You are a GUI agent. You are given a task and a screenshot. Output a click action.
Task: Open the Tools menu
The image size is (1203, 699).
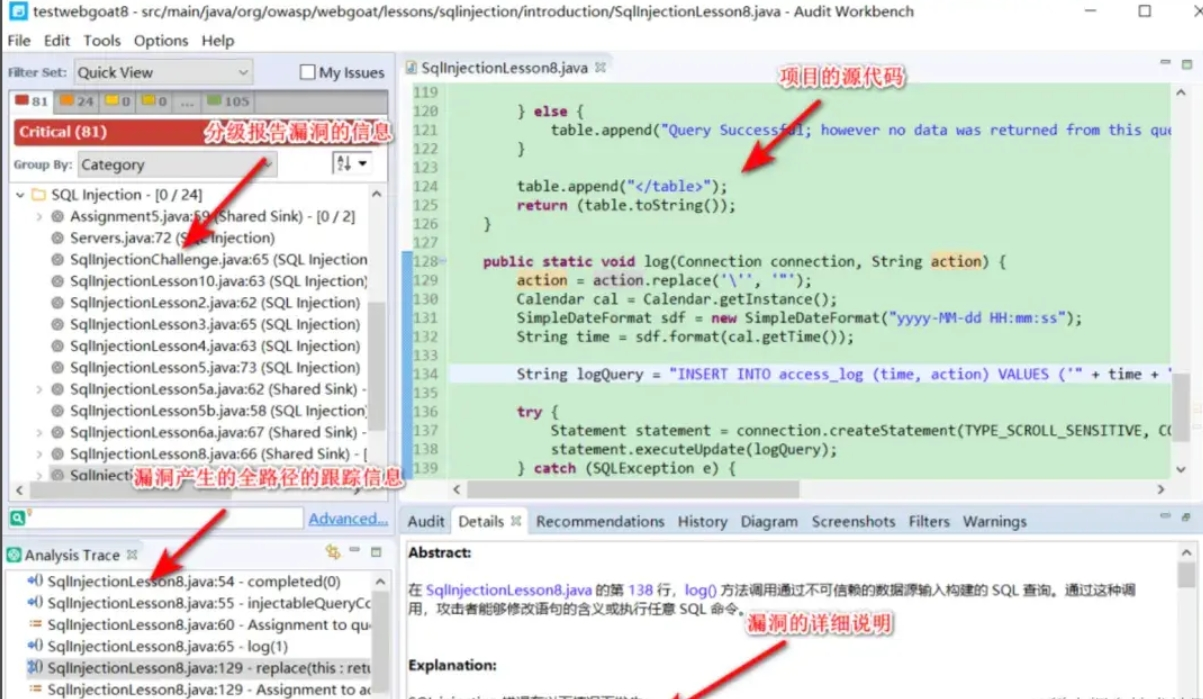[102, 41]
